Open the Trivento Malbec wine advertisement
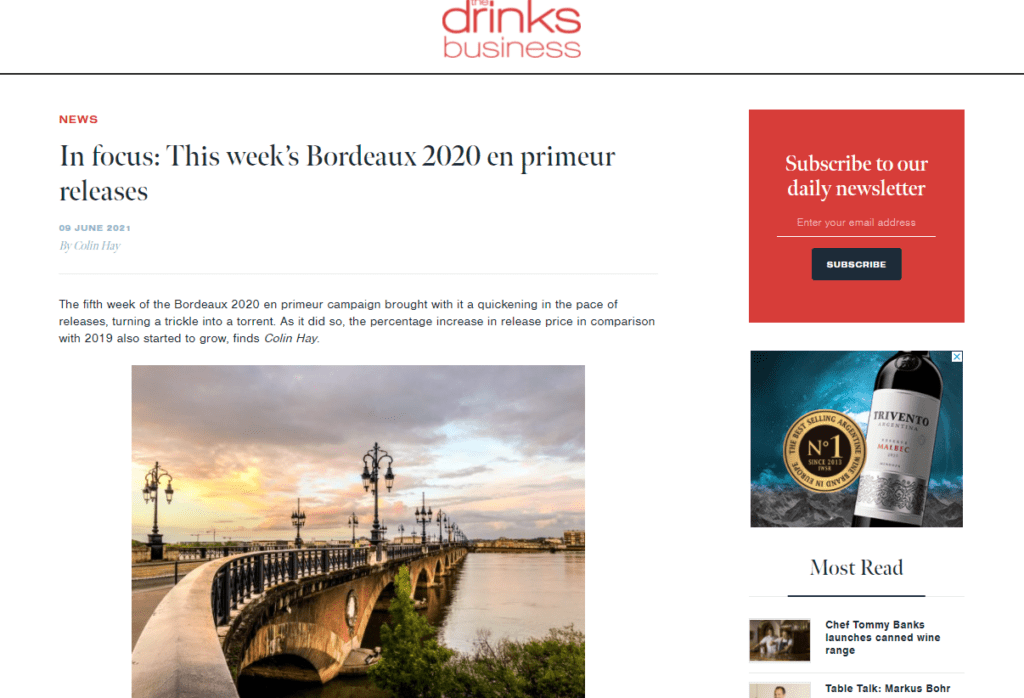This screenshot has width=1024, height=698. [x=856, y=439]
